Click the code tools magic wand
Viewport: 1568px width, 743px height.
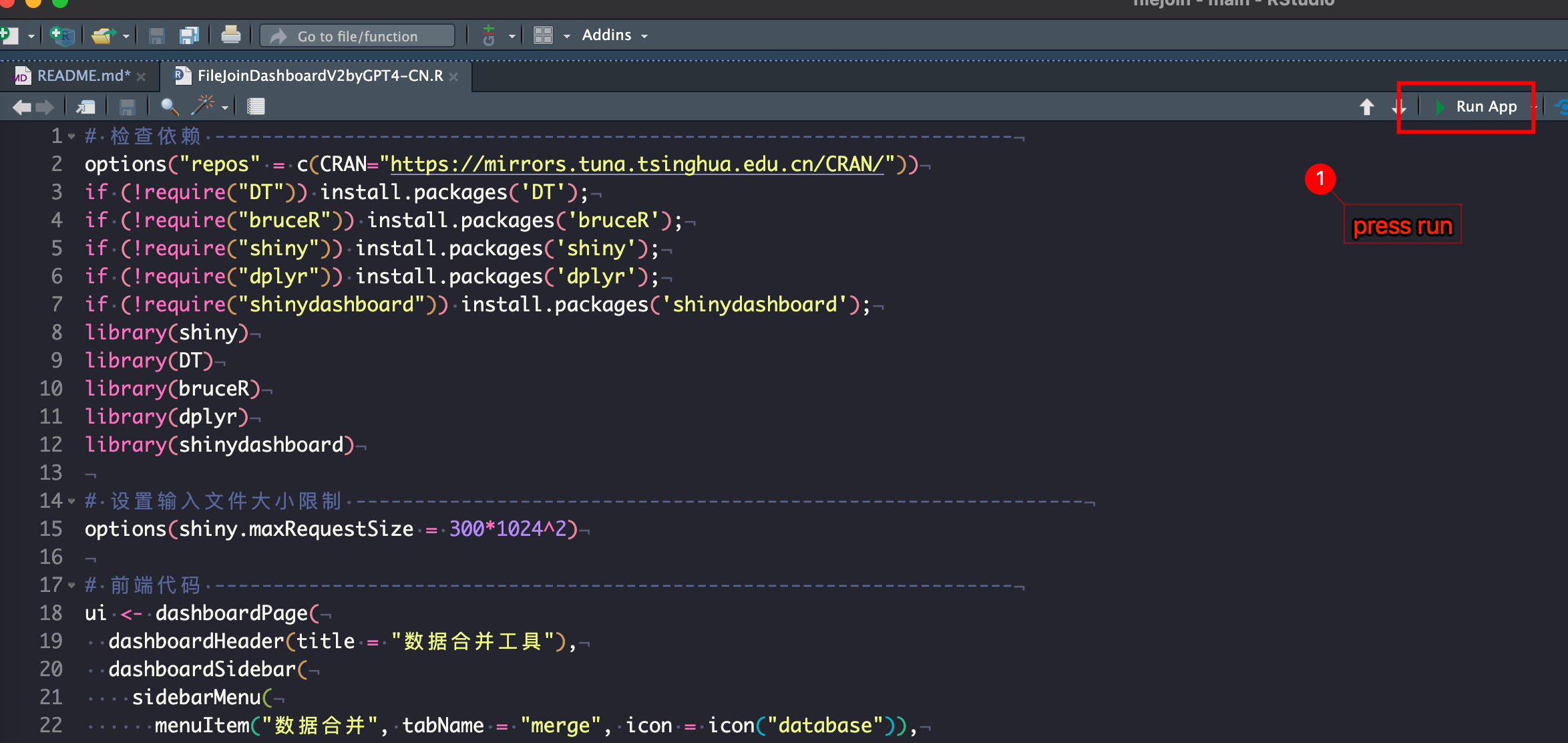click(203, 106)
